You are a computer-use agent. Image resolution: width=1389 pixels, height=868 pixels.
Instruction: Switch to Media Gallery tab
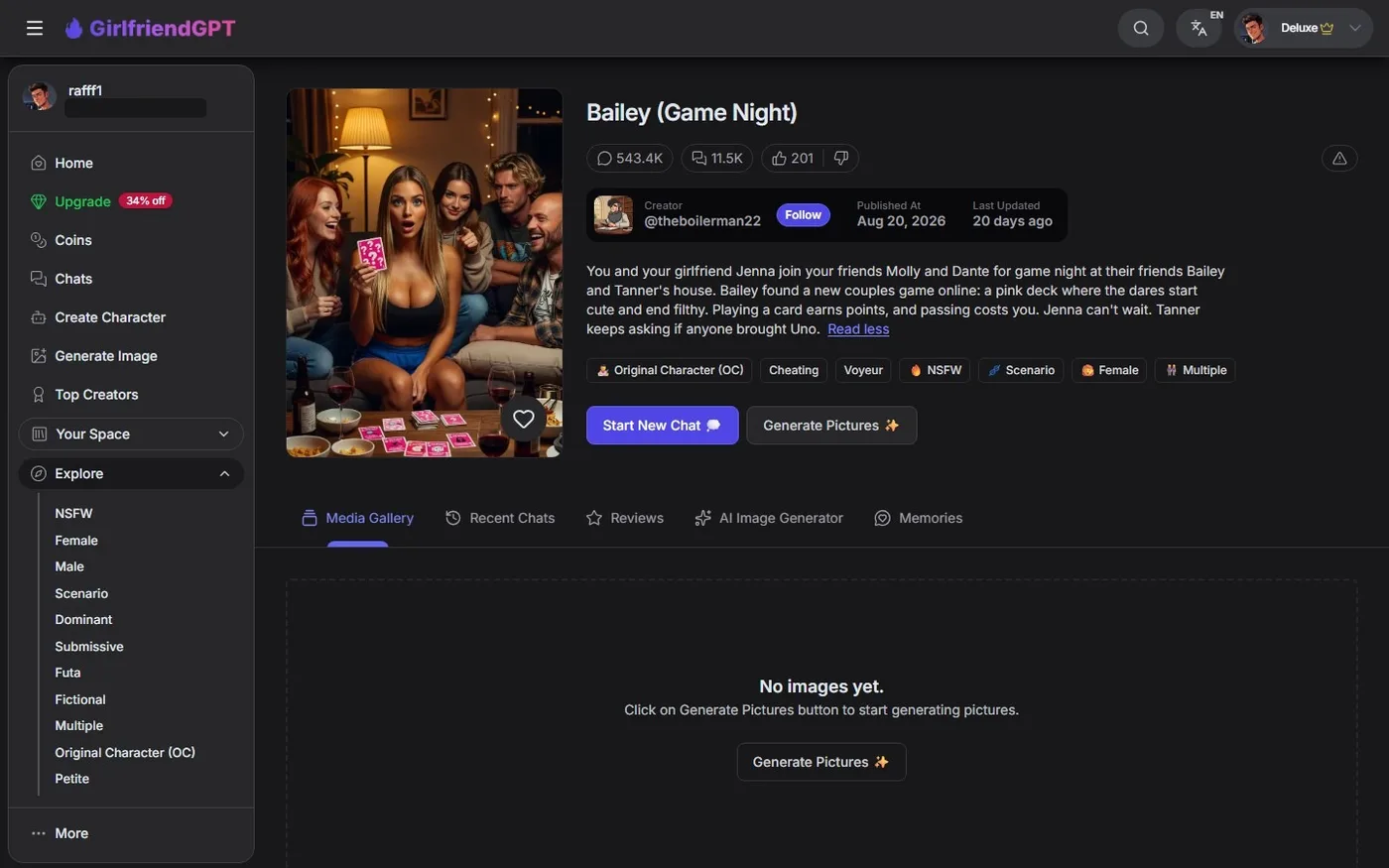pyautogui.click(x=358, y=518)
